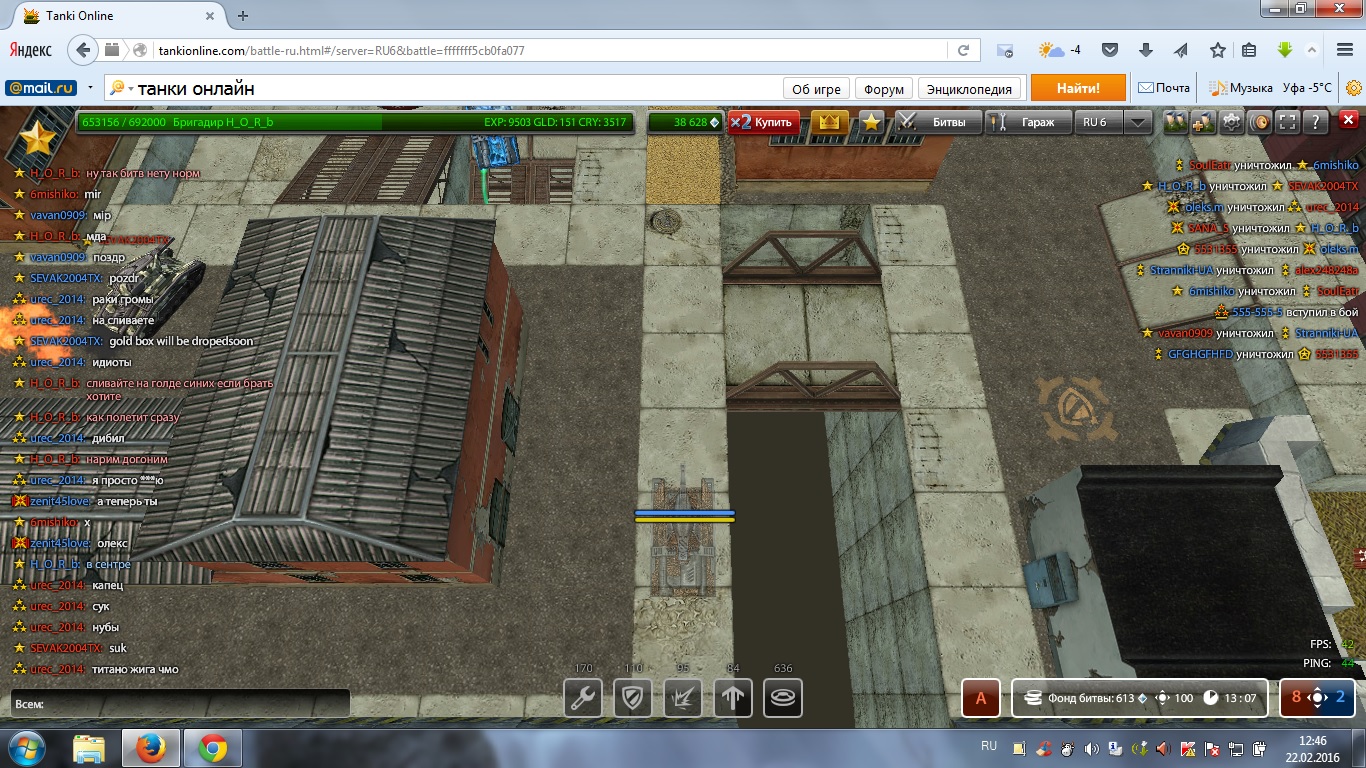1366x768 pixels.
Task: Click the green download arrow extension
Action: 1285,50
